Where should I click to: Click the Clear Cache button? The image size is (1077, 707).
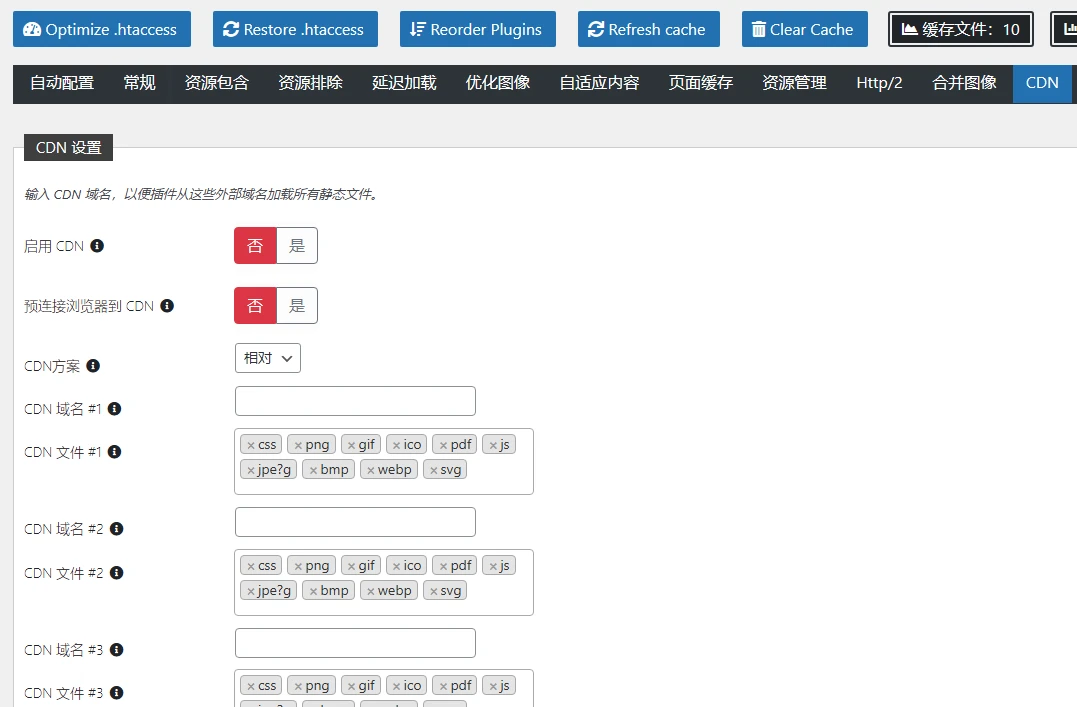[804, 29]
